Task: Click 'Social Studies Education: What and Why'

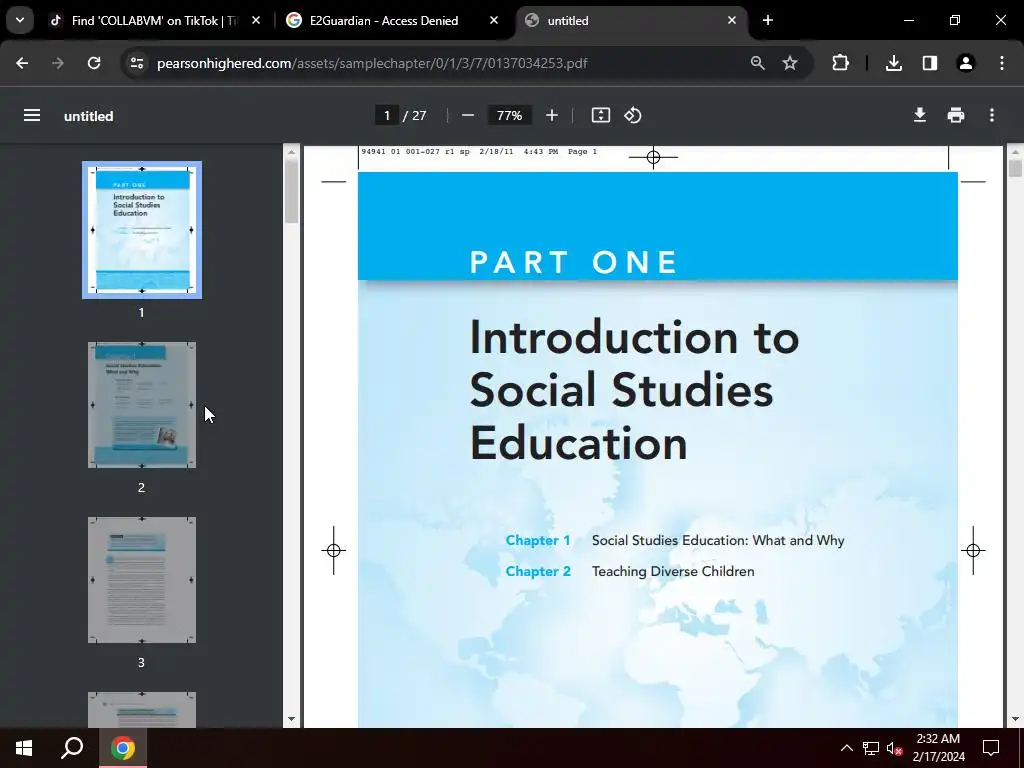Action: (x=718, y=541)
